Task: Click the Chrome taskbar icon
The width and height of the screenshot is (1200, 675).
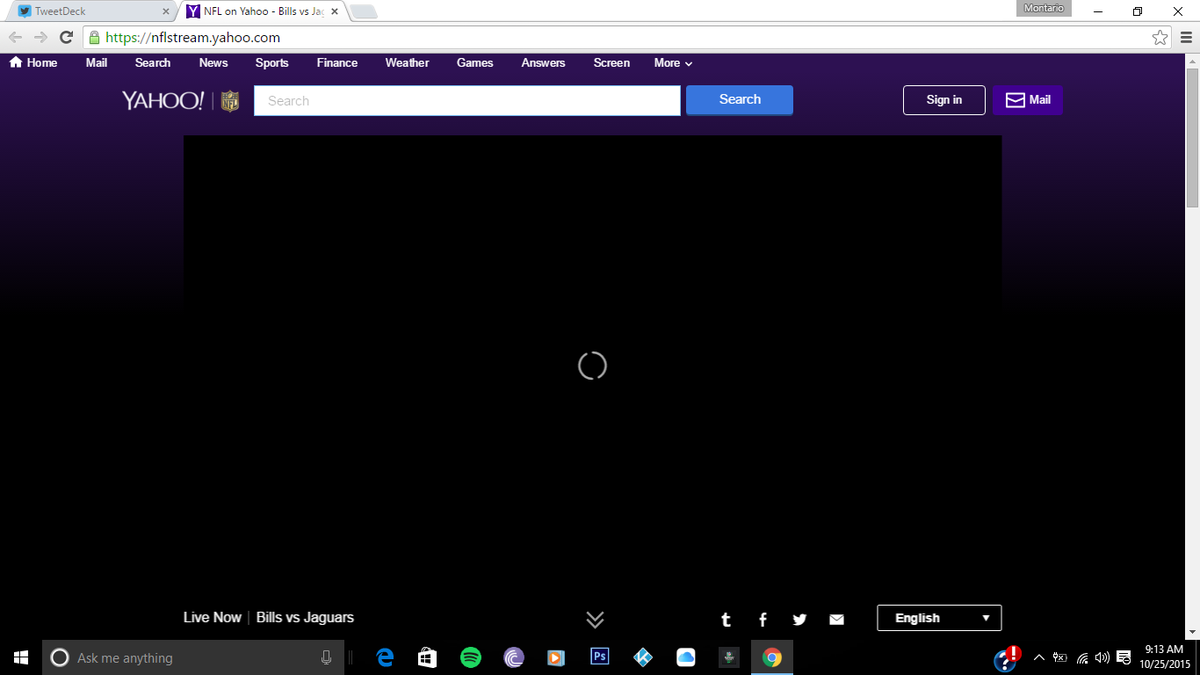Action: pos(771,657)
